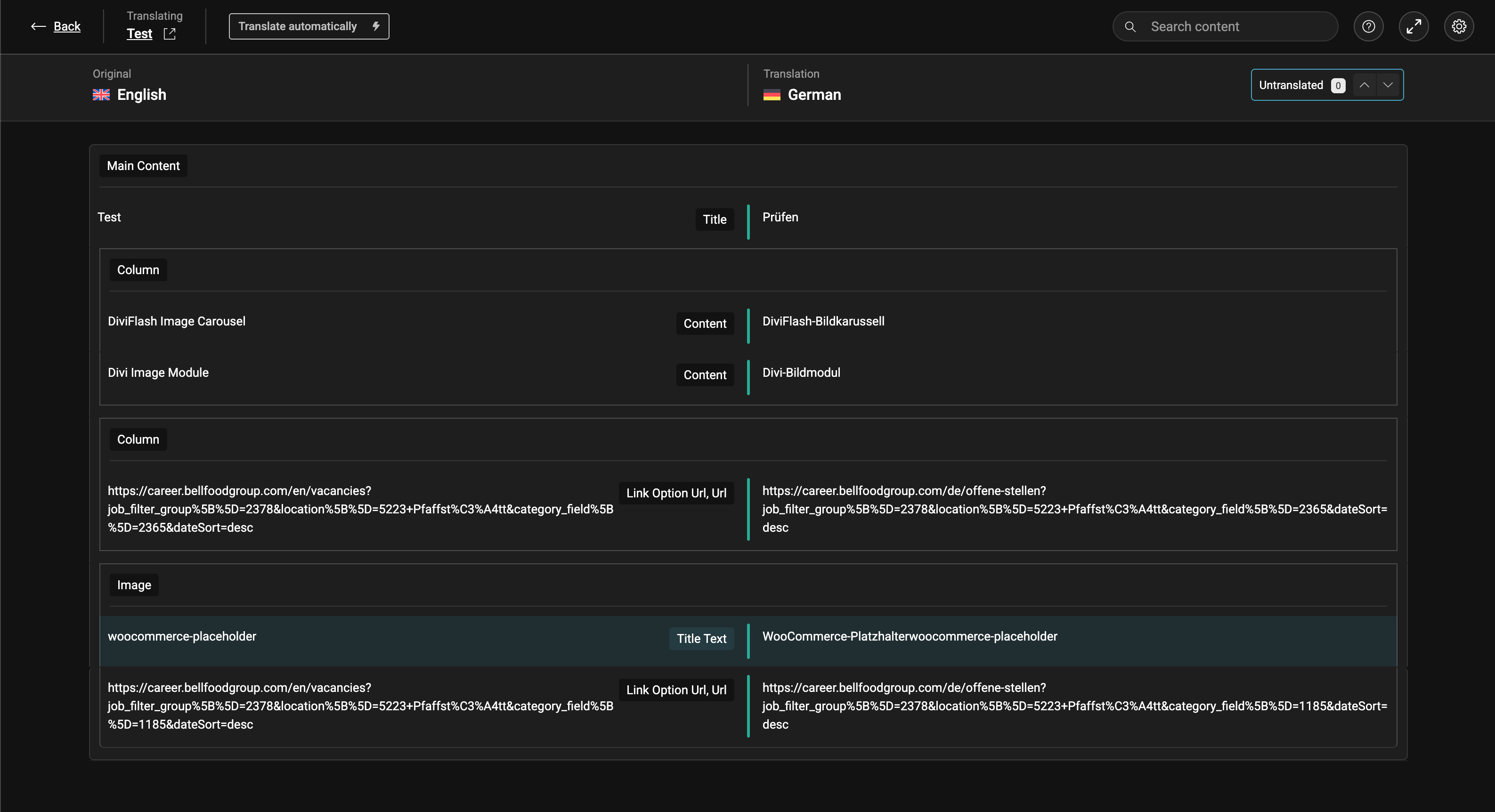Screen dimensions: 1495x812
Task: Go to previous untranslated item (up chevron)
Action: point(1365,85)
